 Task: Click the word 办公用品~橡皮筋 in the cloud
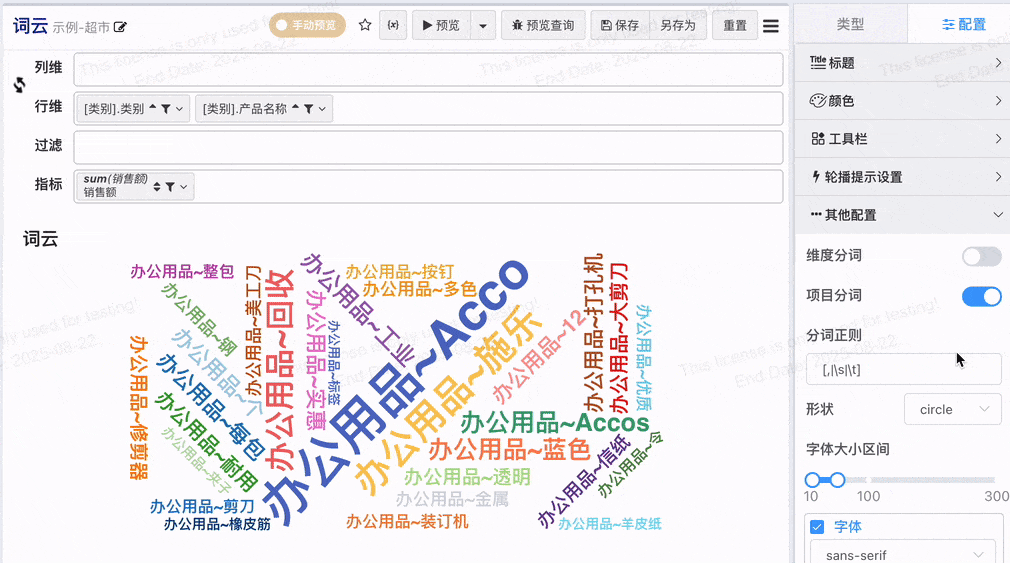tap(217, 524)
